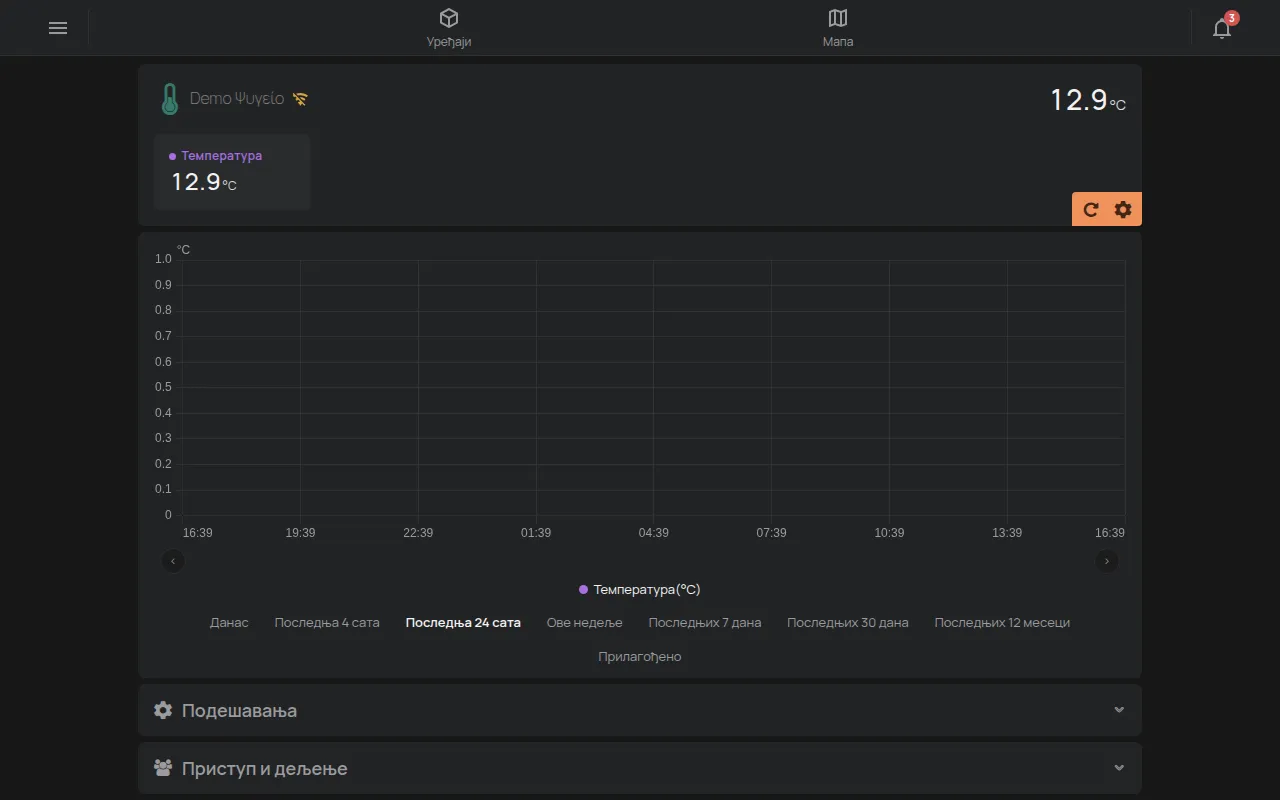The width and height of the screenshot is (1280, 800).
Task: Select Последњих 7 дана range
Action: [x=705, y=622]
